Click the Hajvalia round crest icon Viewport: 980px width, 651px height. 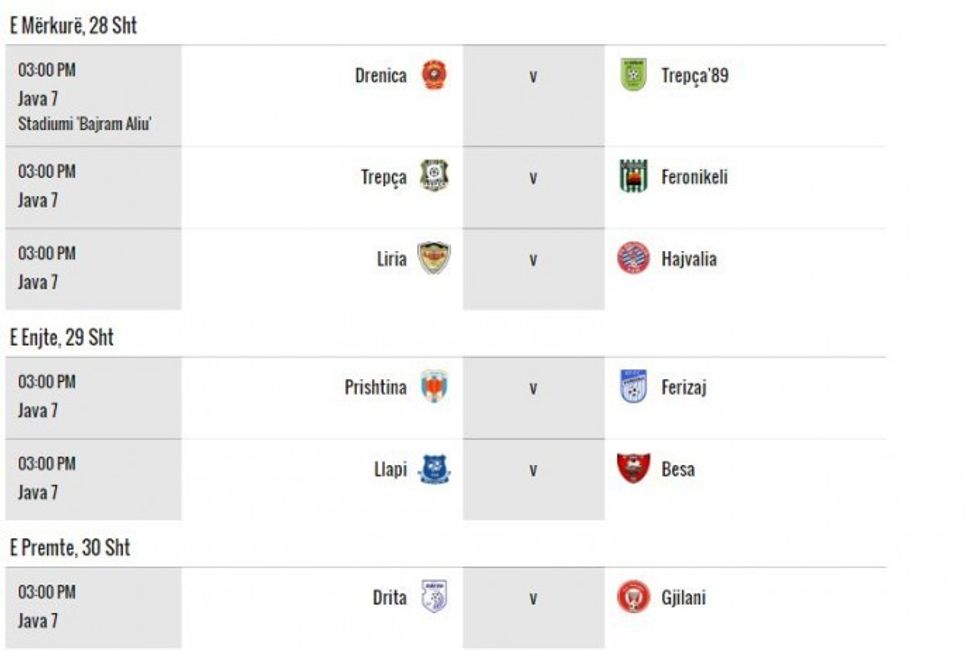(633, 258)
